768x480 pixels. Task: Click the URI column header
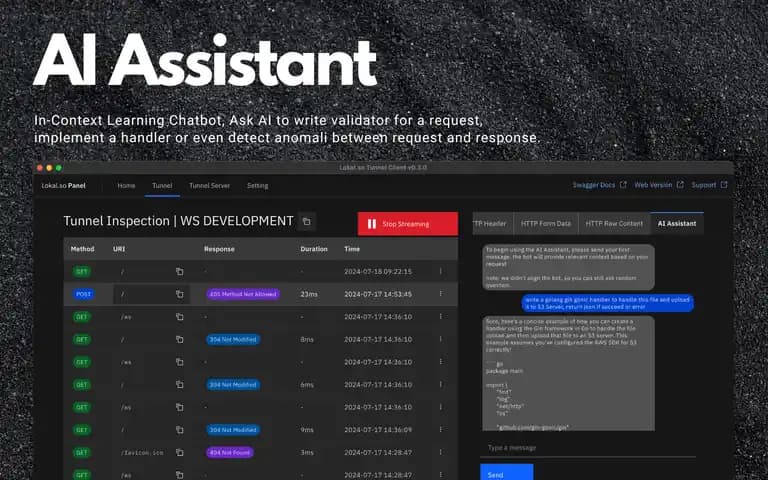tap(119, 249)
